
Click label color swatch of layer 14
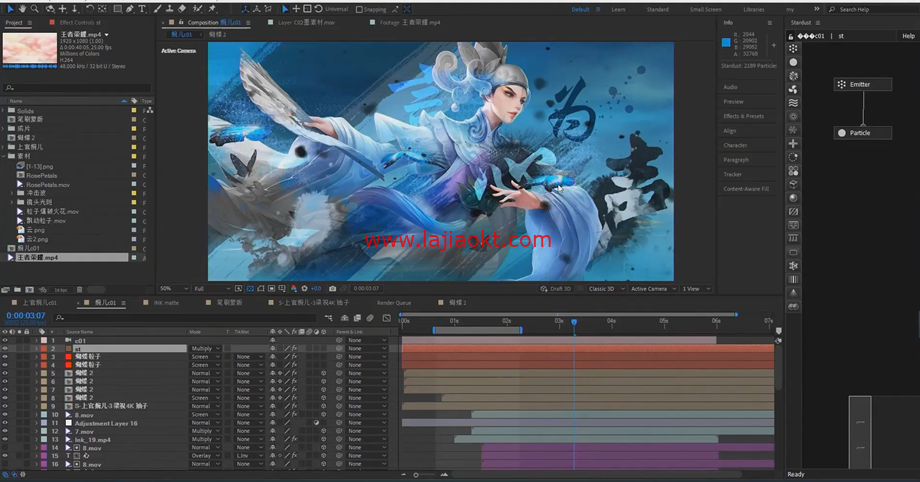pos(43,447)
